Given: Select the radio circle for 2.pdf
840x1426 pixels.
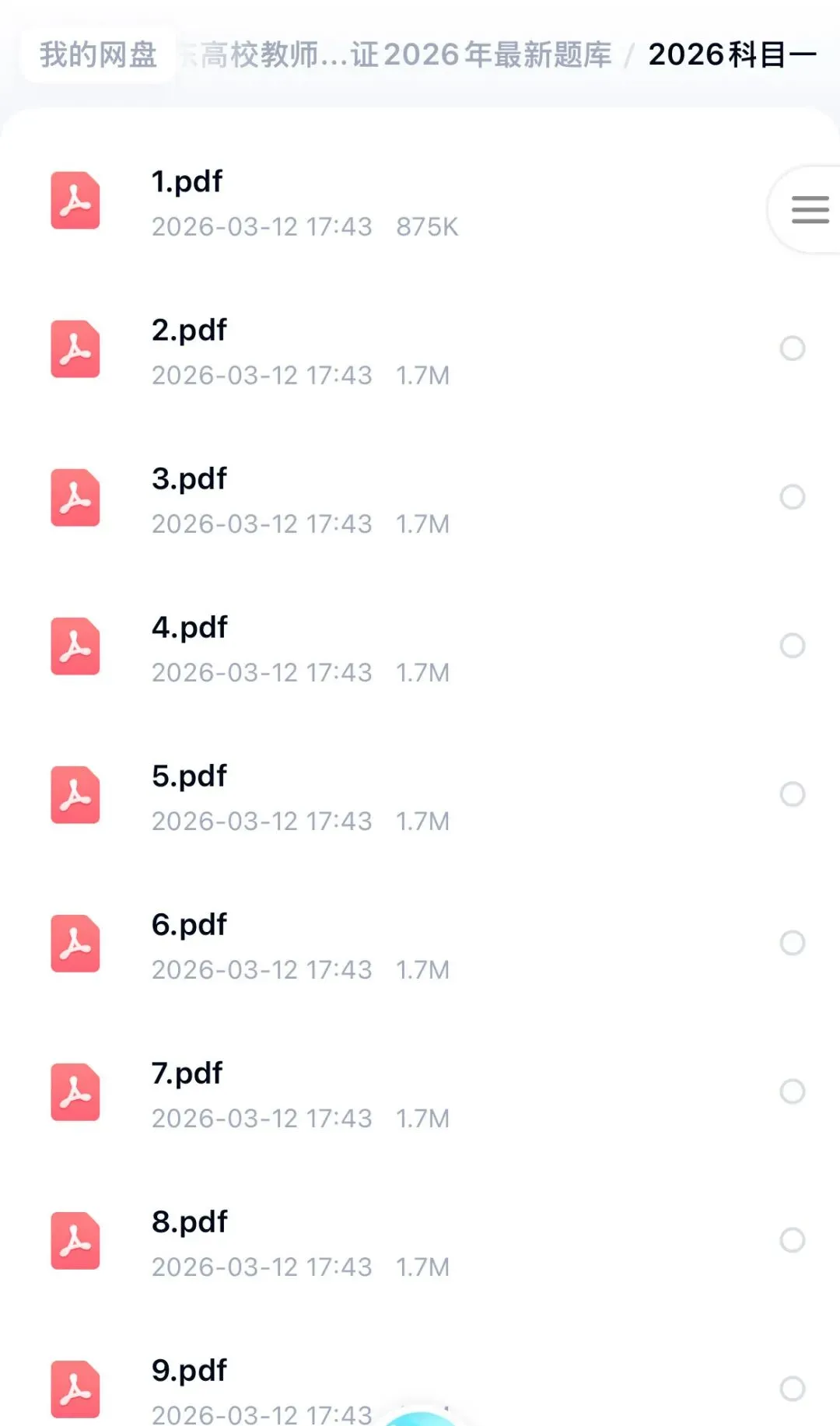Looking at the screenshot, I should (793, 349).
